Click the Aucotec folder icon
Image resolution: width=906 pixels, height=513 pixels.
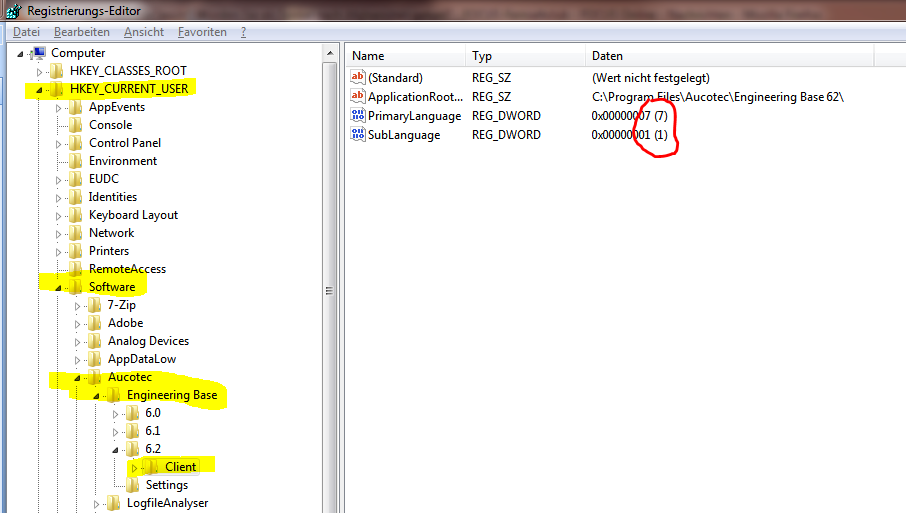tap(95, 377)
